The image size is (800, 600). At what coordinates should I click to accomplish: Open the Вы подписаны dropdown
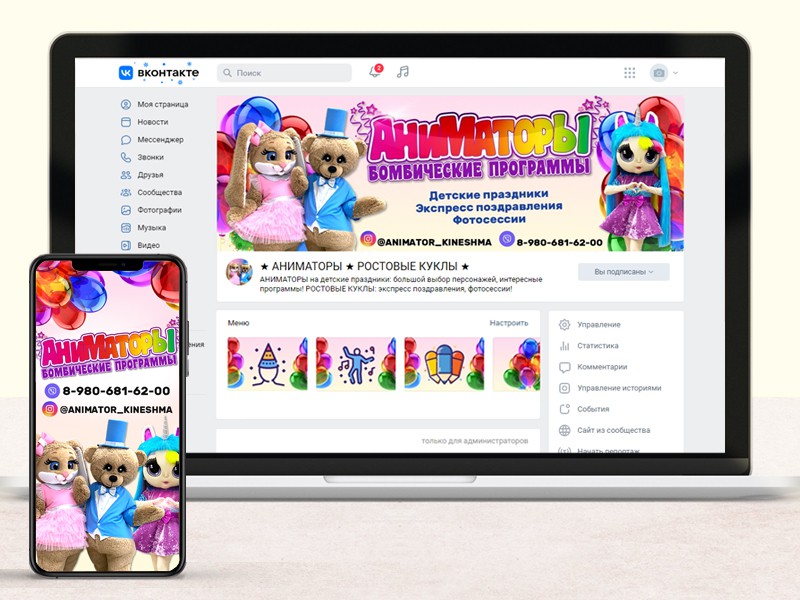click(623, 272)
